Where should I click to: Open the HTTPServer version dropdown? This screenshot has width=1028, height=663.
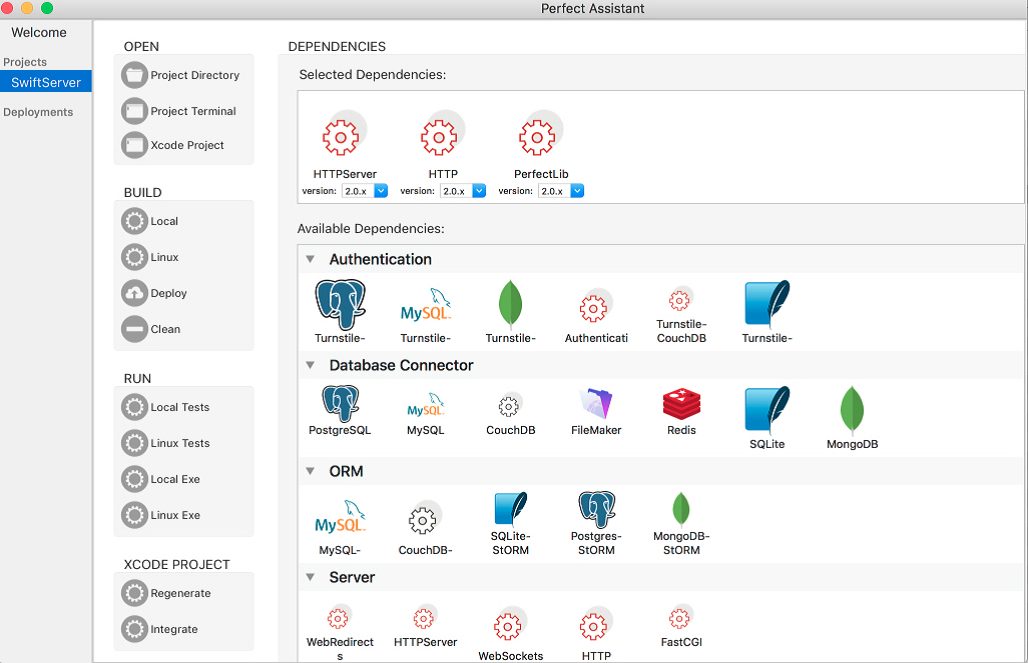coord(381,191)
